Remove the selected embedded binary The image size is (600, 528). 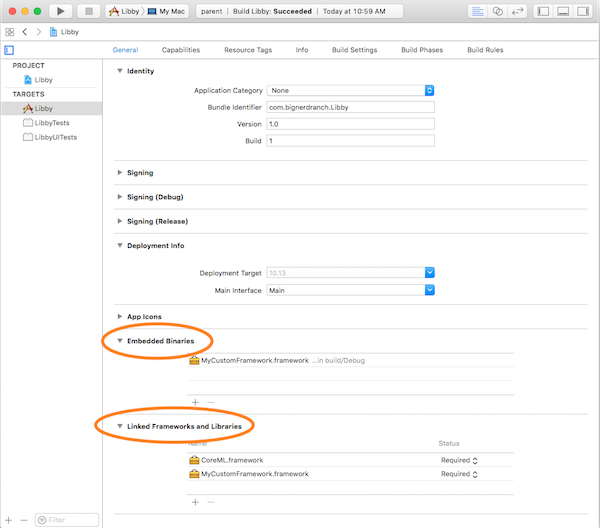211,402
